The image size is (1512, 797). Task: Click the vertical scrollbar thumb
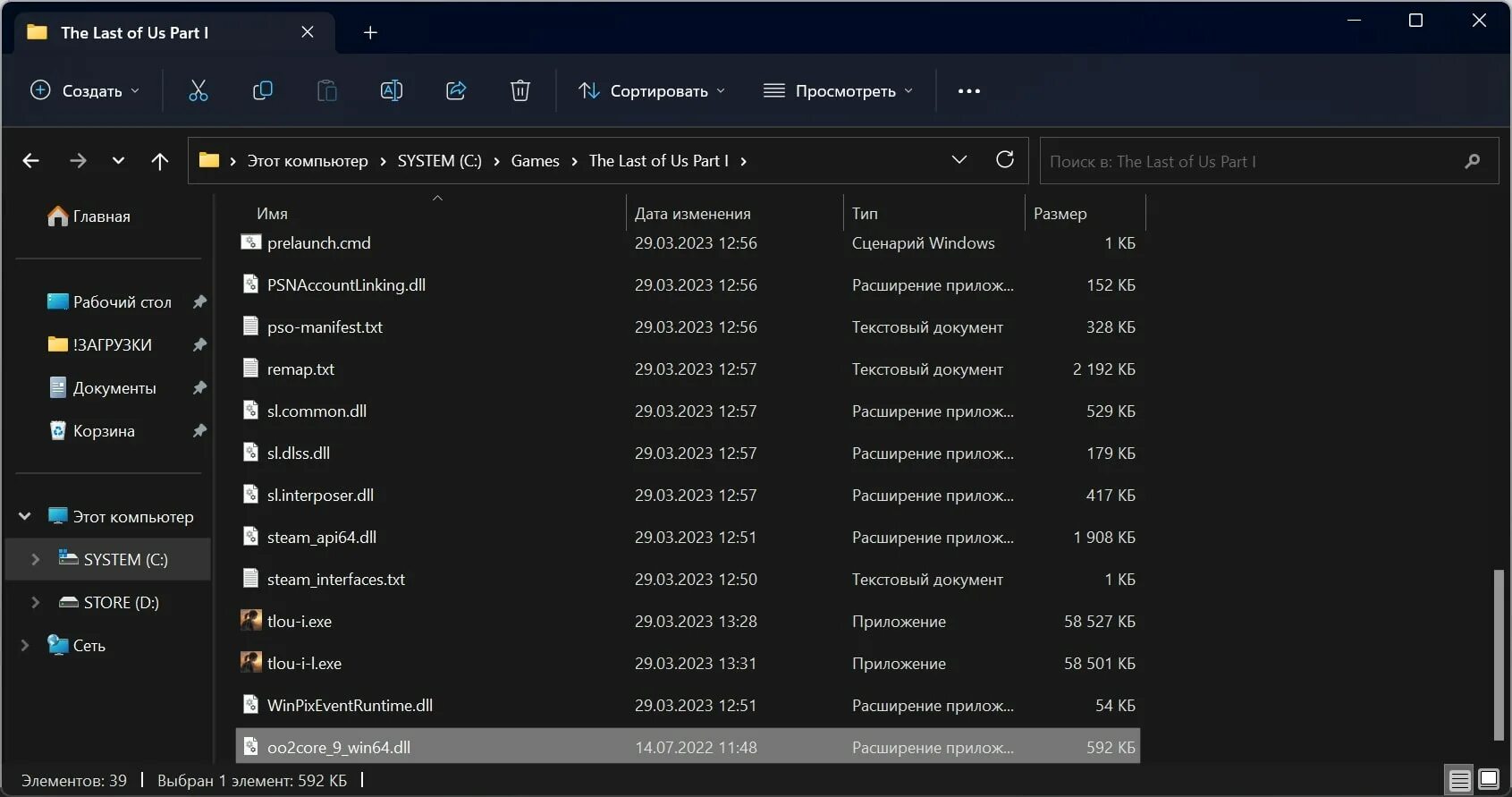point(1499,655)
